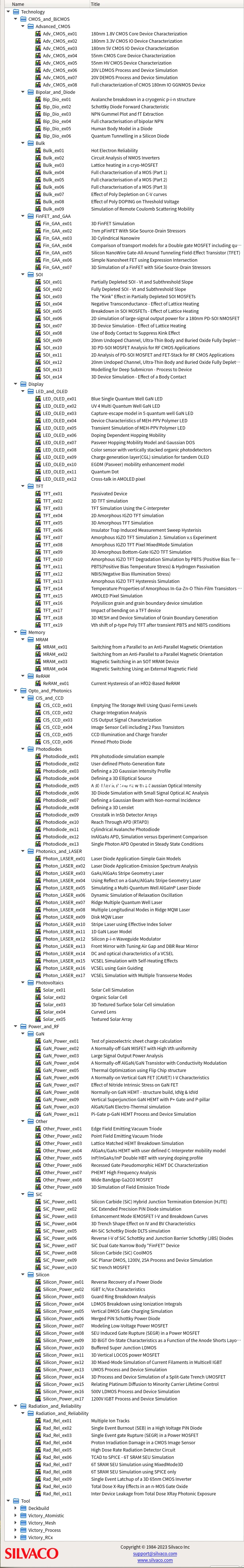Sort by the Title column header

pos(166,4)
